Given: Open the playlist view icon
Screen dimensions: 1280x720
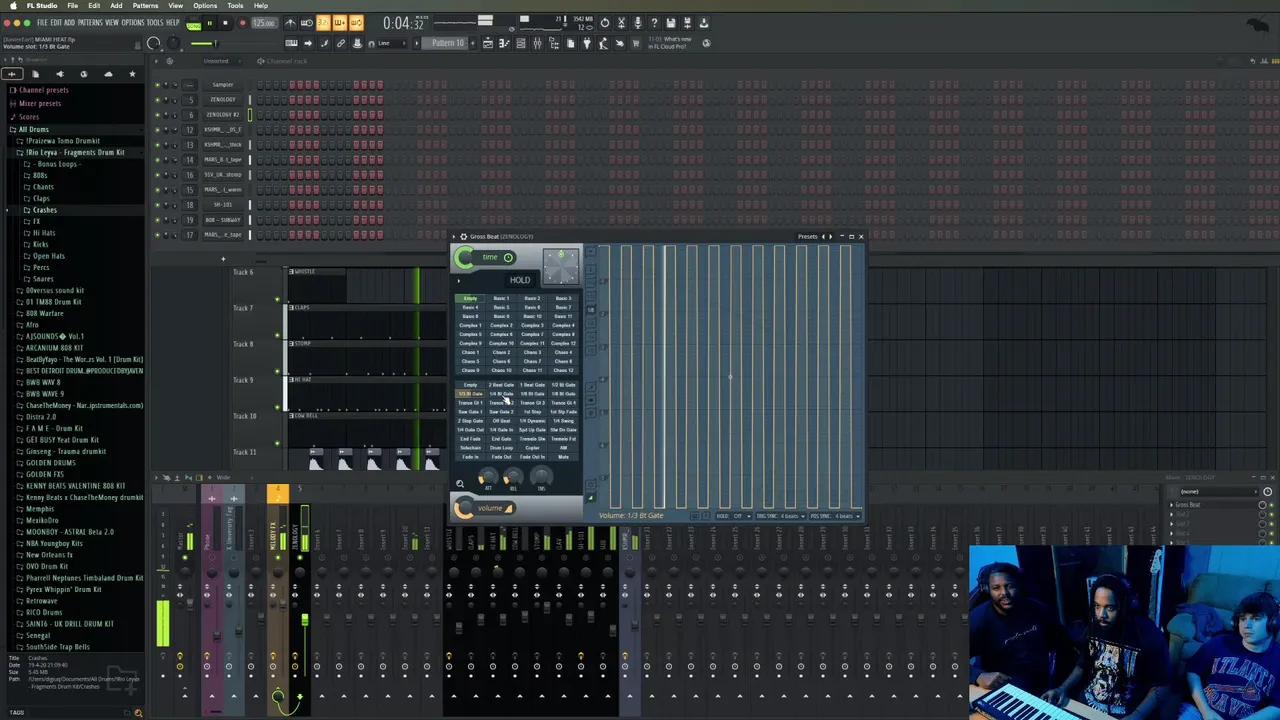Looking at the screenshot, I should 488,43.
